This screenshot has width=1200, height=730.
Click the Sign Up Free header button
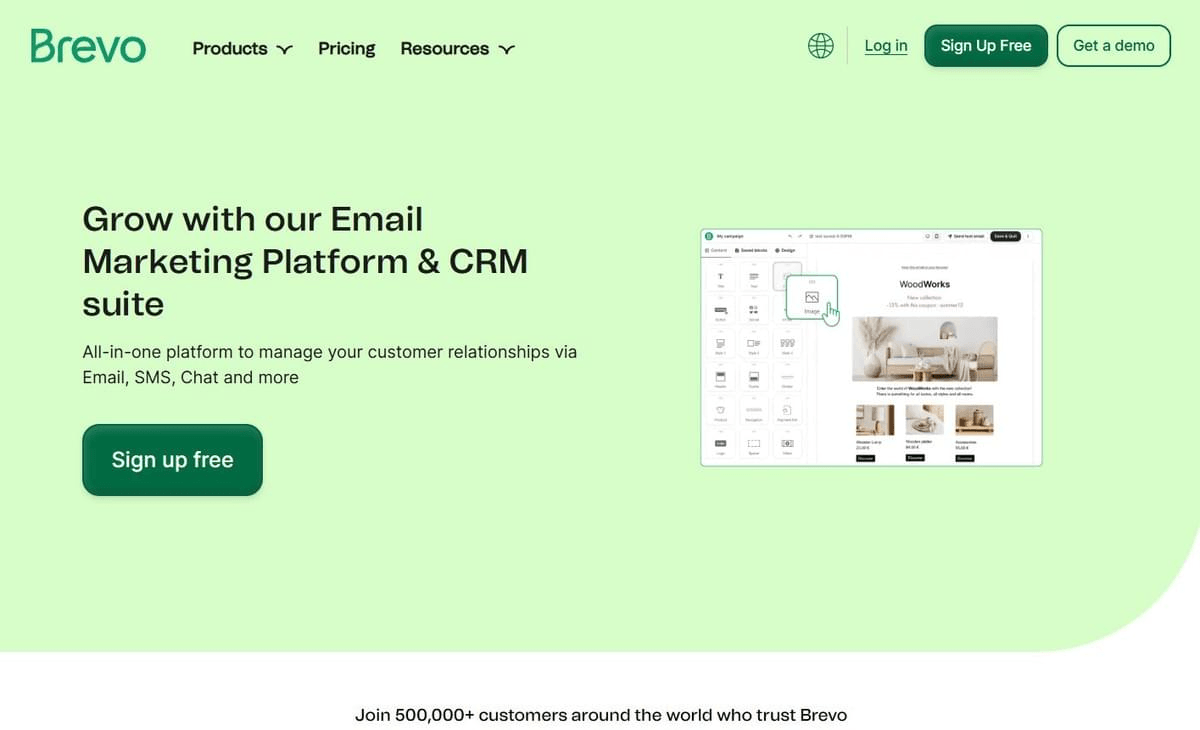click(986, 46)
